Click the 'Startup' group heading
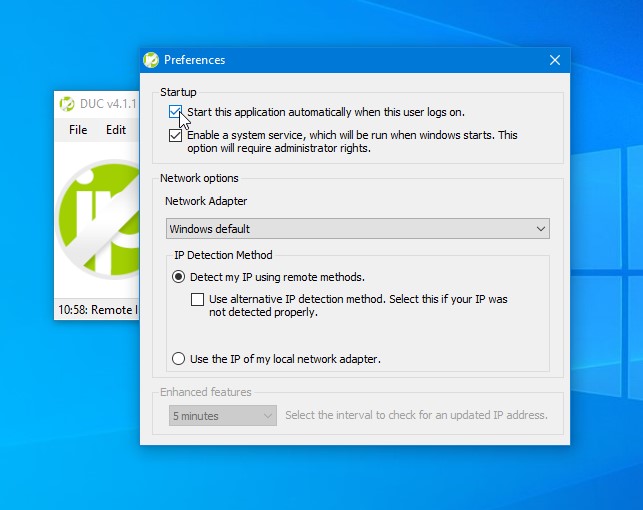The height and width of the screenshot is (510, 643). [178, 92]
